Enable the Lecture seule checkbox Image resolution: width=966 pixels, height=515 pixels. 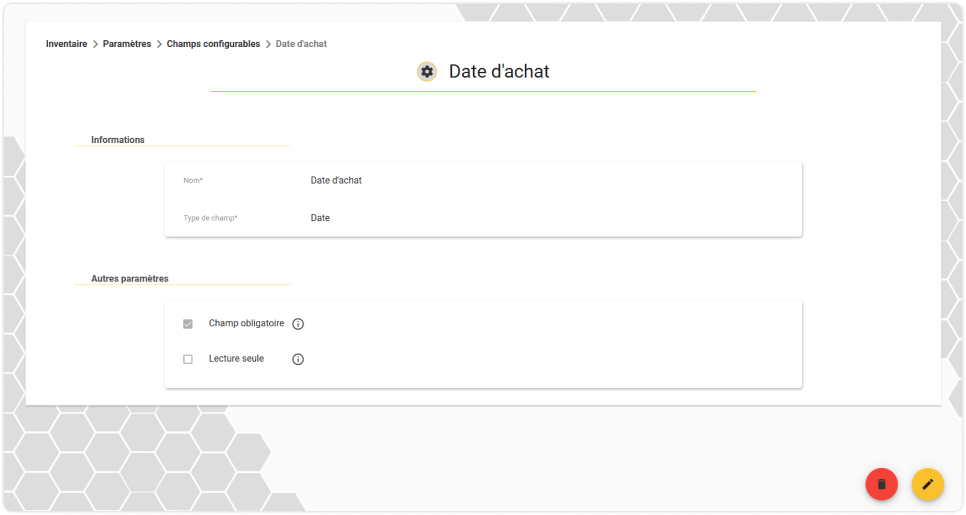coord(188,359)
